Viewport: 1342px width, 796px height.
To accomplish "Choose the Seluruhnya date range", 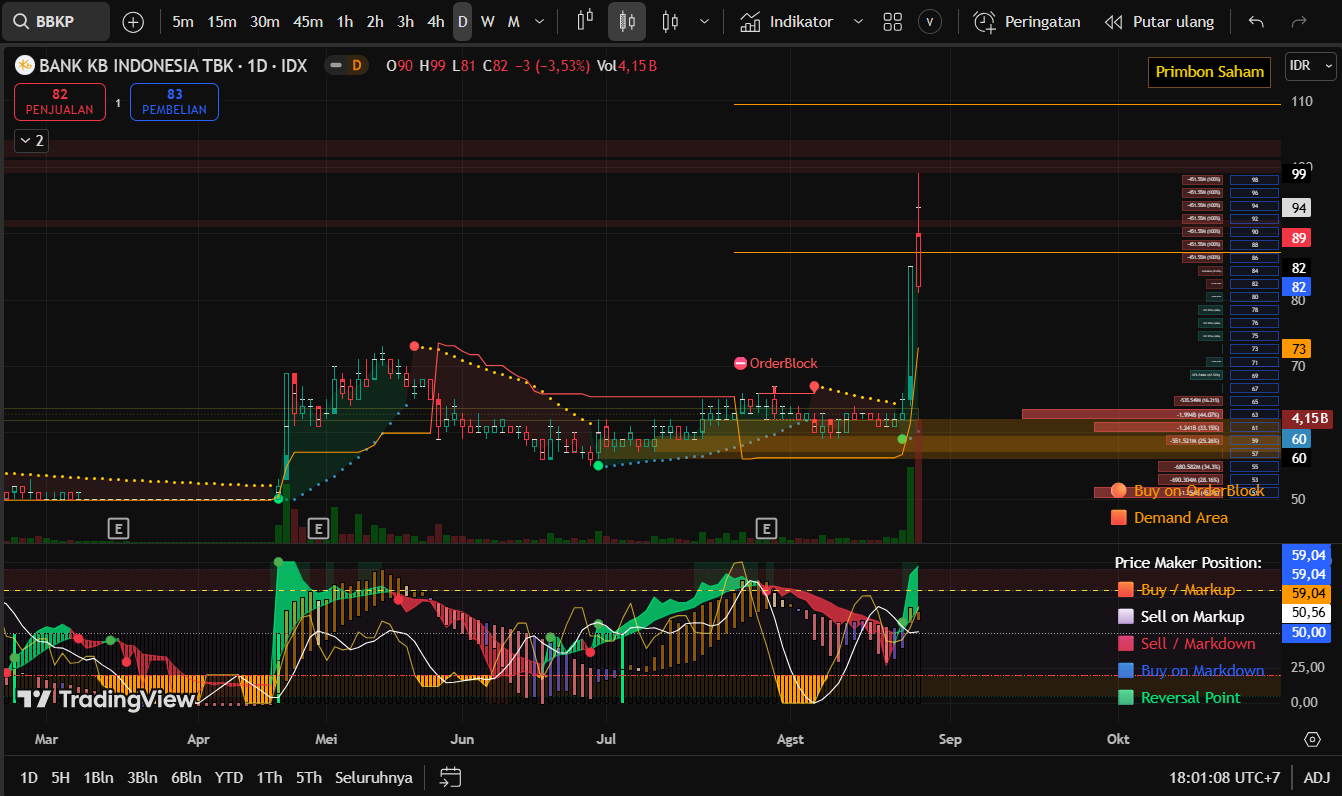I will coord(373,777).
